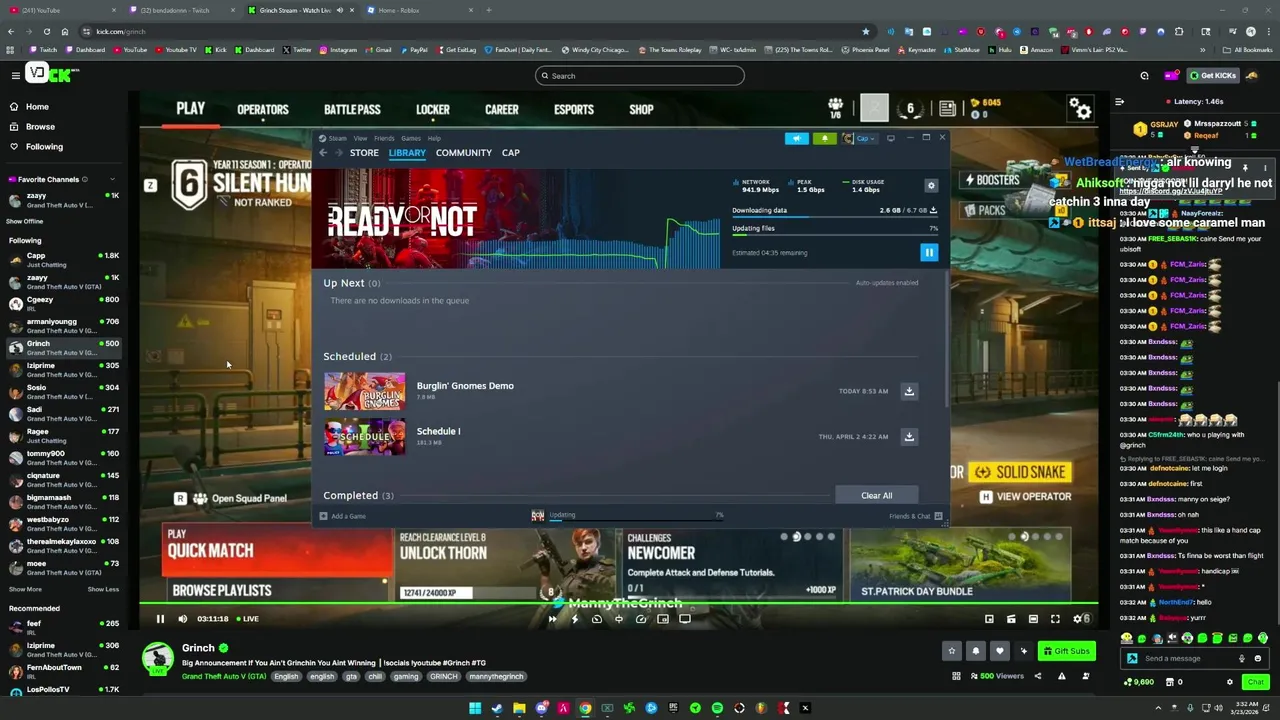Image resolution: width=1280 pixels, height=720 pixels.
Task: Click the heart follow icon under stream
Action: click(x=999, y=651)
